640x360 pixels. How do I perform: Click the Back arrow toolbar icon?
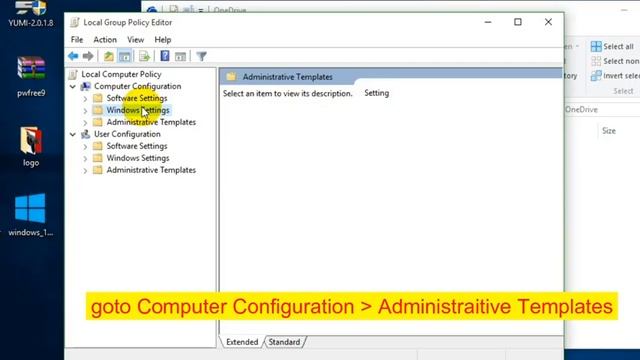pos(73,56)
